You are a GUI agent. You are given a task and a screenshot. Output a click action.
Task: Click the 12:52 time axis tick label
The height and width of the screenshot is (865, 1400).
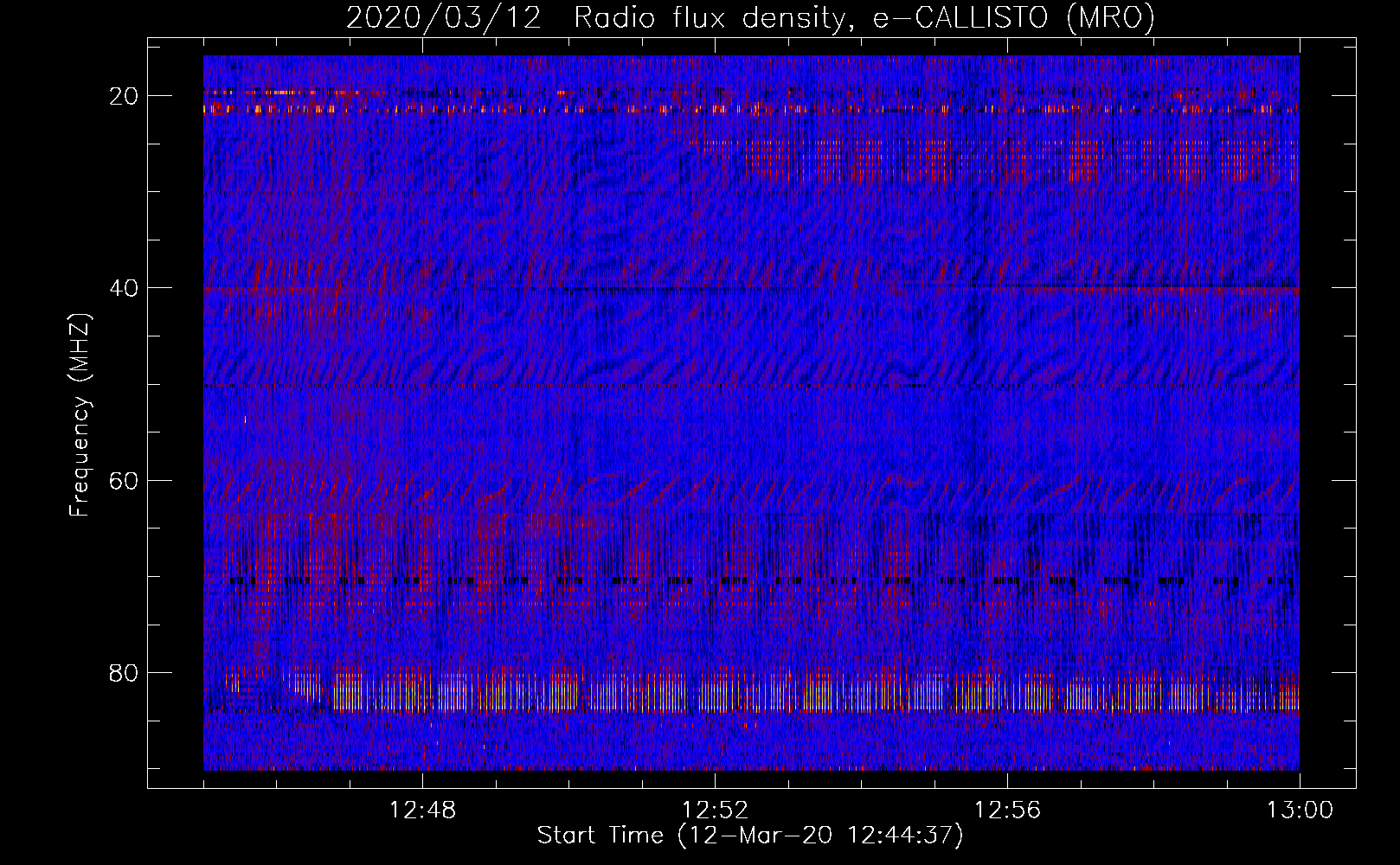pyautogui.click(x=715, y=811)
